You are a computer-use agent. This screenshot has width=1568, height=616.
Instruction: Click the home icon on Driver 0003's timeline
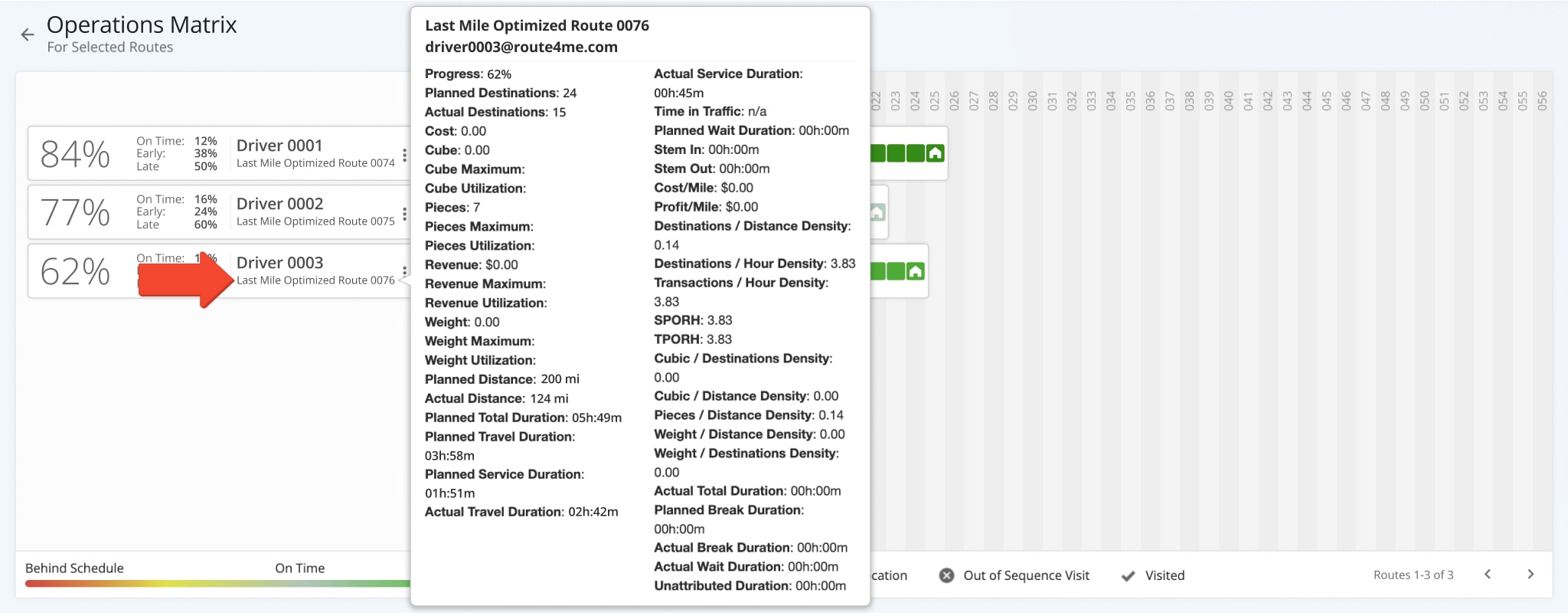point(915,271)
